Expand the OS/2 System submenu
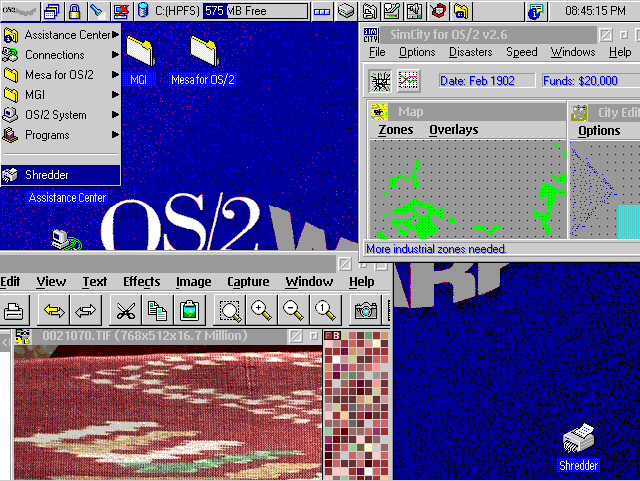The image size is (640, 481). click(x=60, y=115)
